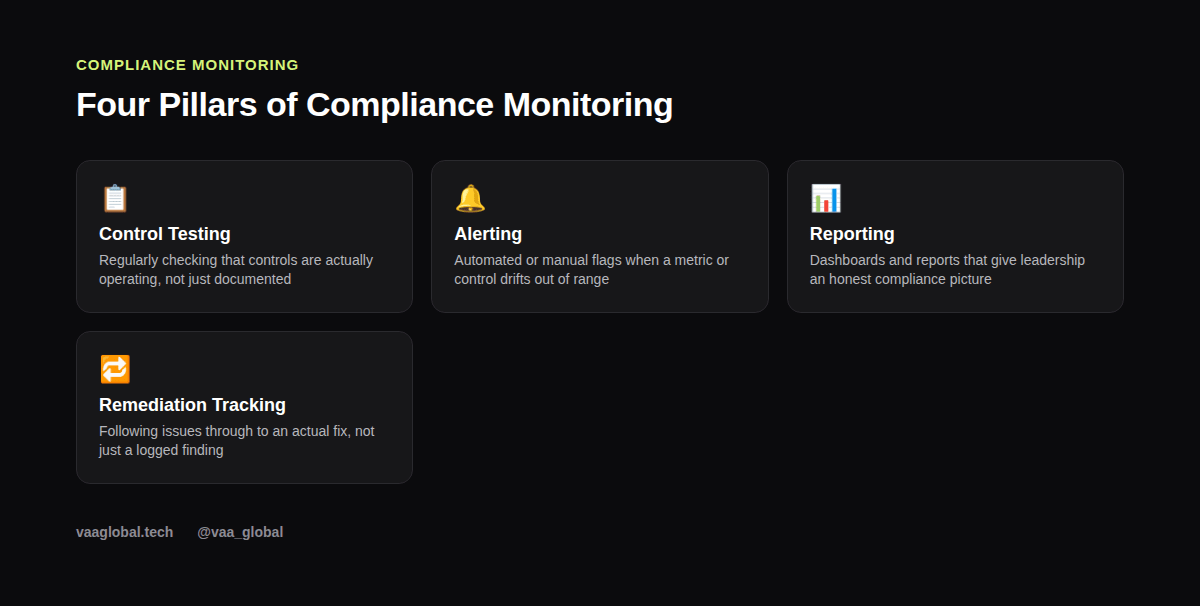Click the repeat arrows icon above Remediation Tracking
Image resolution: width=1200 pixels, height=606 pixels.
[115, 369]
